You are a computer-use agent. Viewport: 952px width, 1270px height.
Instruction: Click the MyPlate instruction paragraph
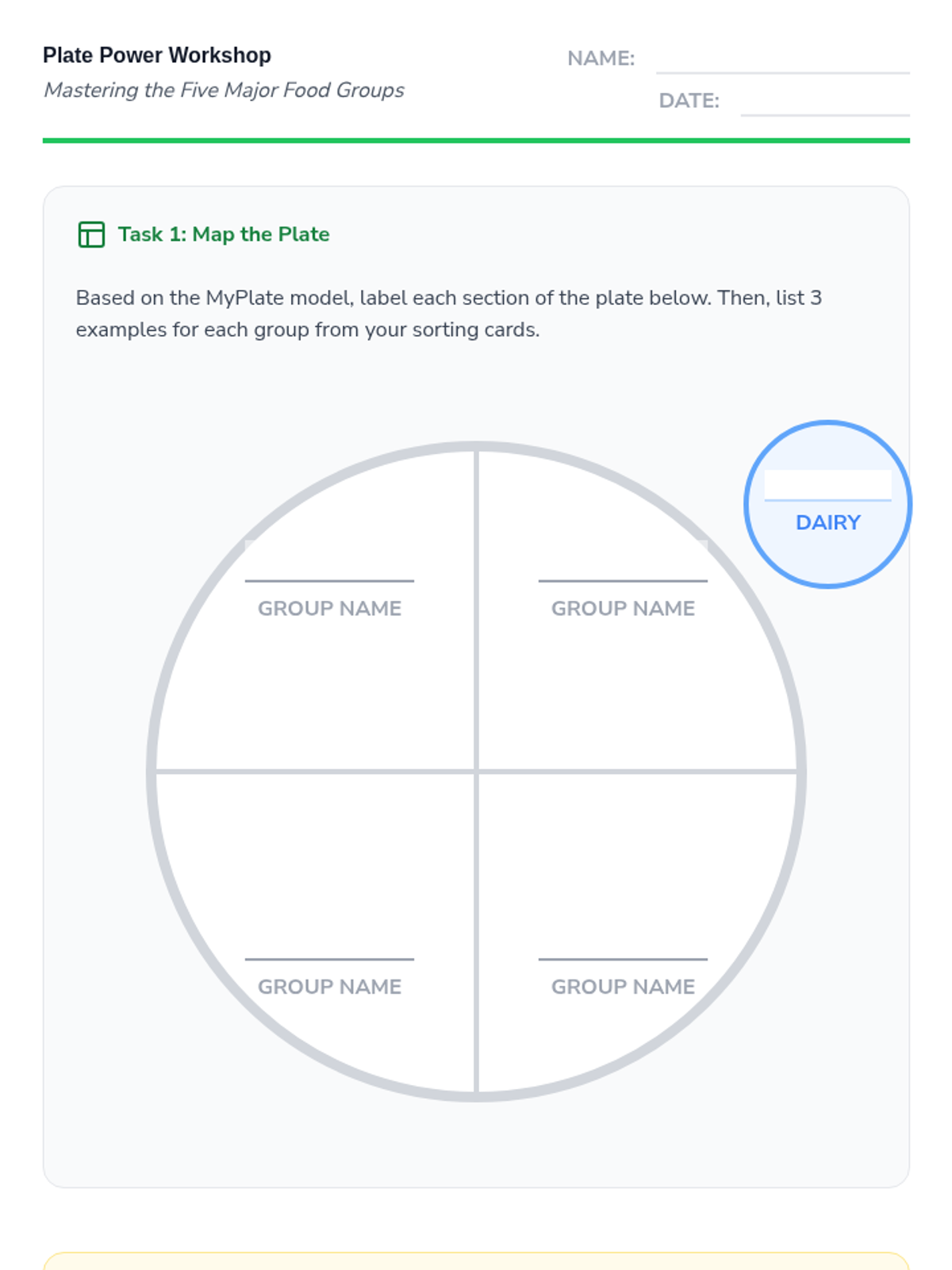pos(448,314)
